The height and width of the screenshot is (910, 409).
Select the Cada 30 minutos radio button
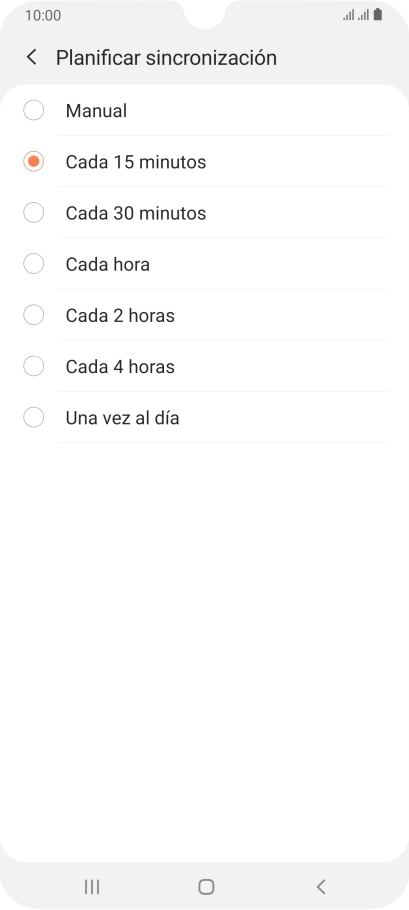(x=34, y=213)
